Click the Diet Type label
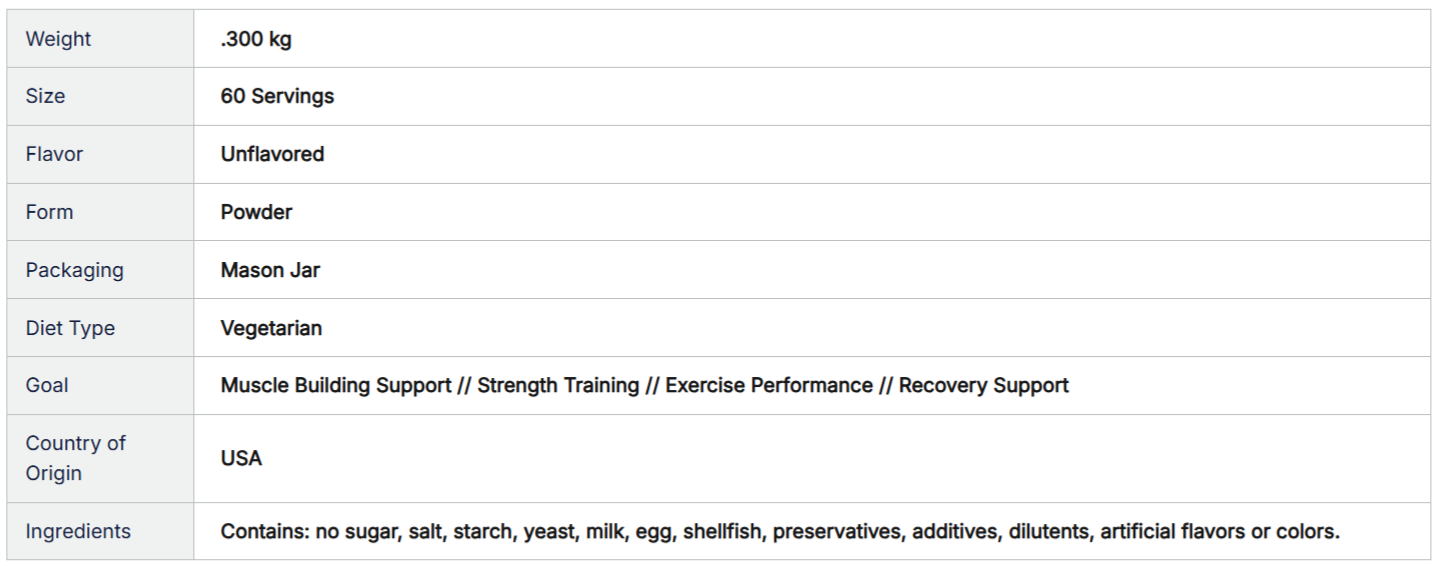 pyautogui.click(x=70, y=328)
